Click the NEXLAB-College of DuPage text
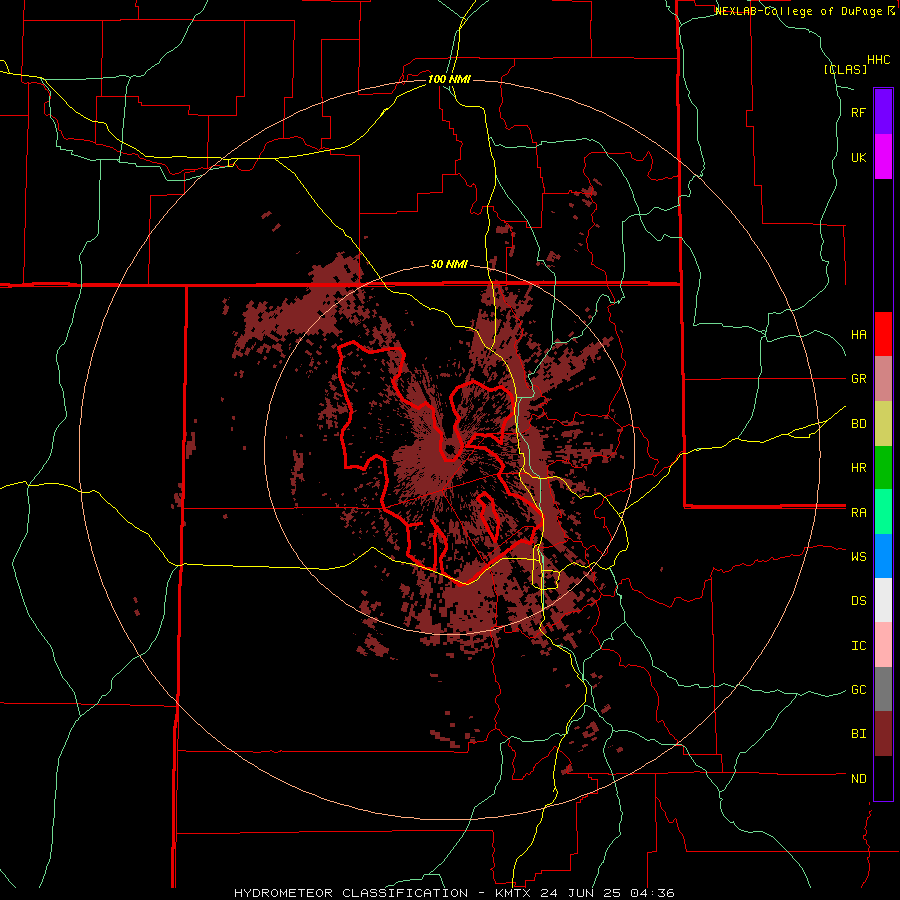Image resolution: width=900 pixels, height=900 pixels. [800, 11]
